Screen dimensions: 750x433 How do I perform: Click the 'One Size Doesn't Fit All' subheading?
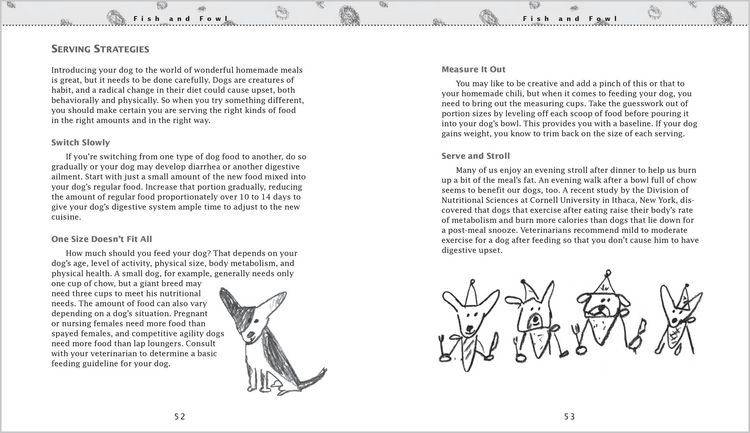[x=102, y=239]
